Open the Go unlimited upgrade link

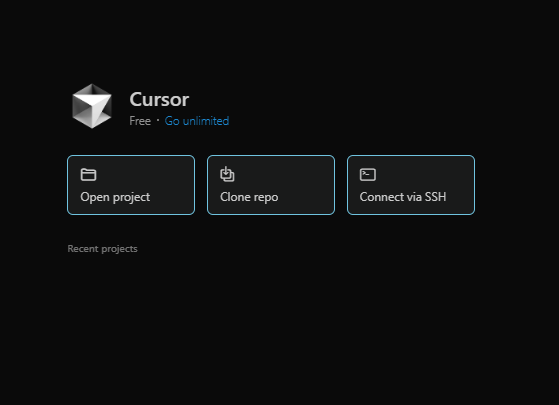pos(197,121)
